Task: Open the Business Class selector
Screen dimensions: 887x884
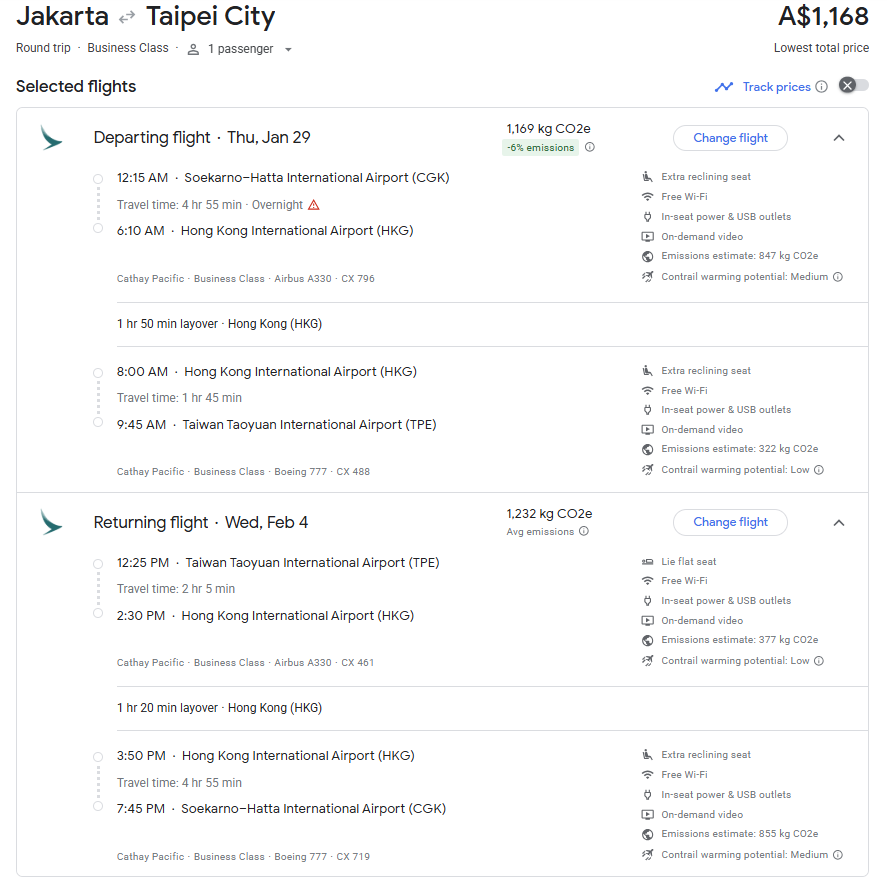Action: 128,48
